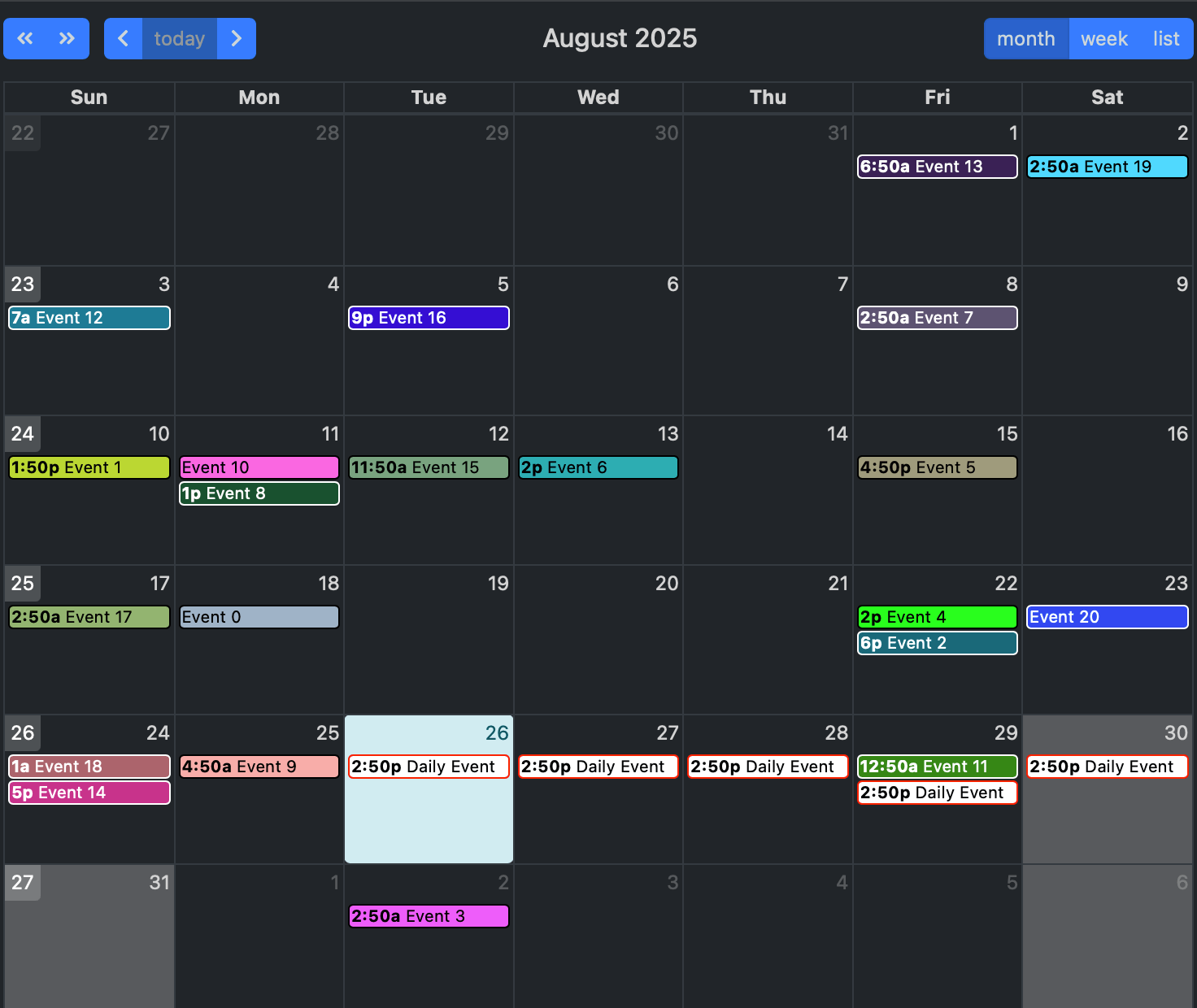Switch to the week view tab
This screenshot has width=1197, height=1008.
click(x=1103, y=38)
